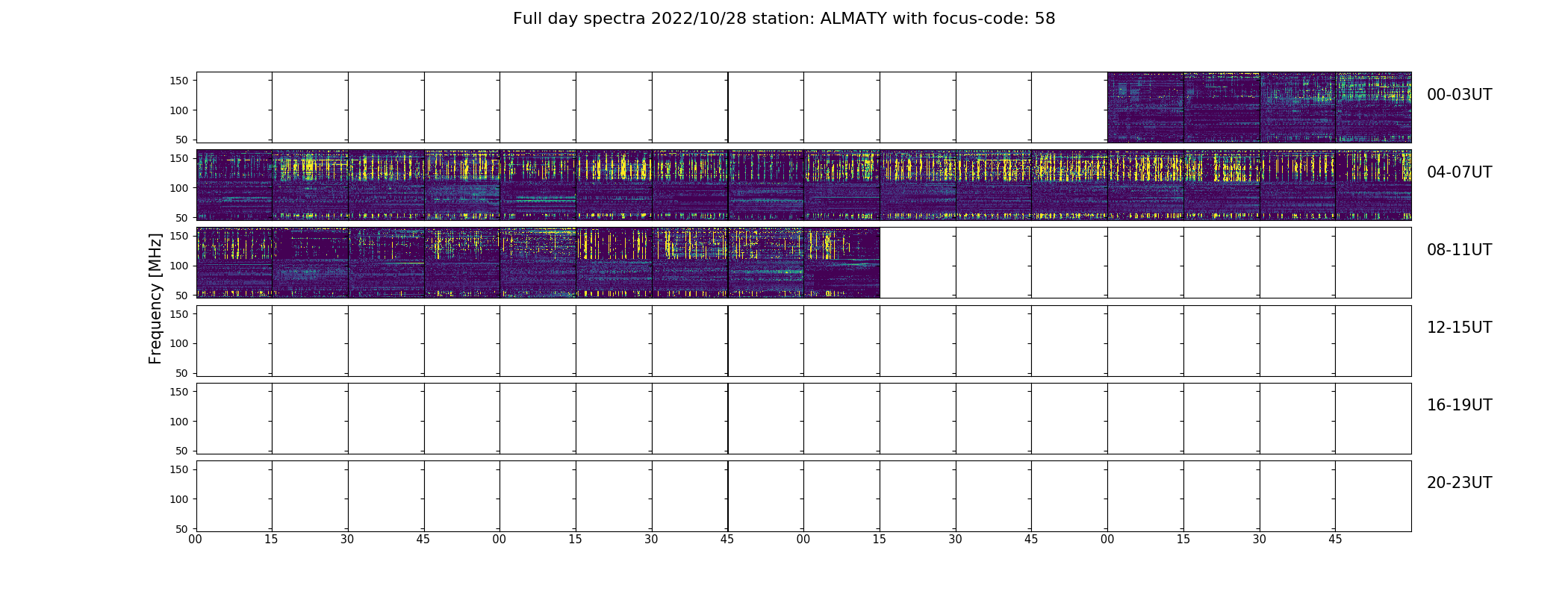Open the 04:00 spectrogram panel in 04-07UT row
Image resolution: width=1568 pixels, height=597 pixels.
click(x=234, y=185)
